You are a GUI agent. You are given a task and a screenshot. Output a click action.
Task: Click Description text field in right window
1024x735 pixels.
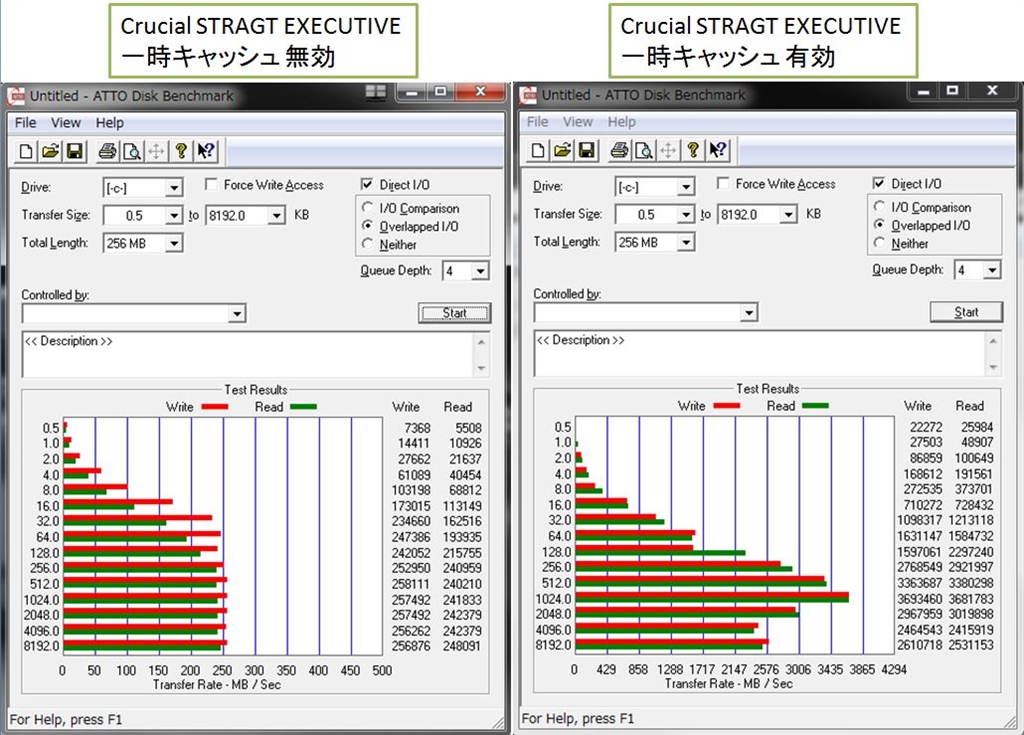[x=760, y=353]
